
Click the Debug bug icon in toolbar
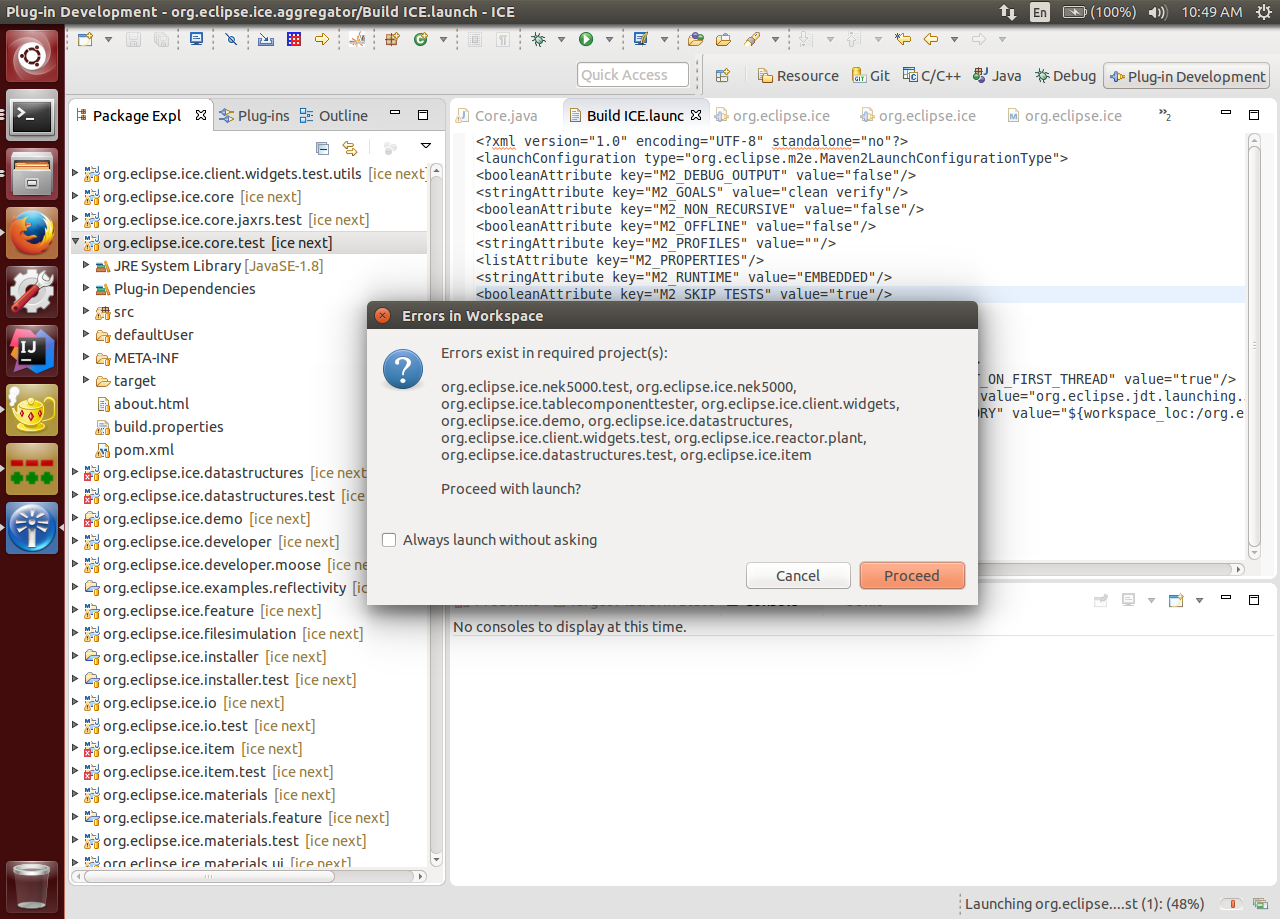tap(539, 40)
